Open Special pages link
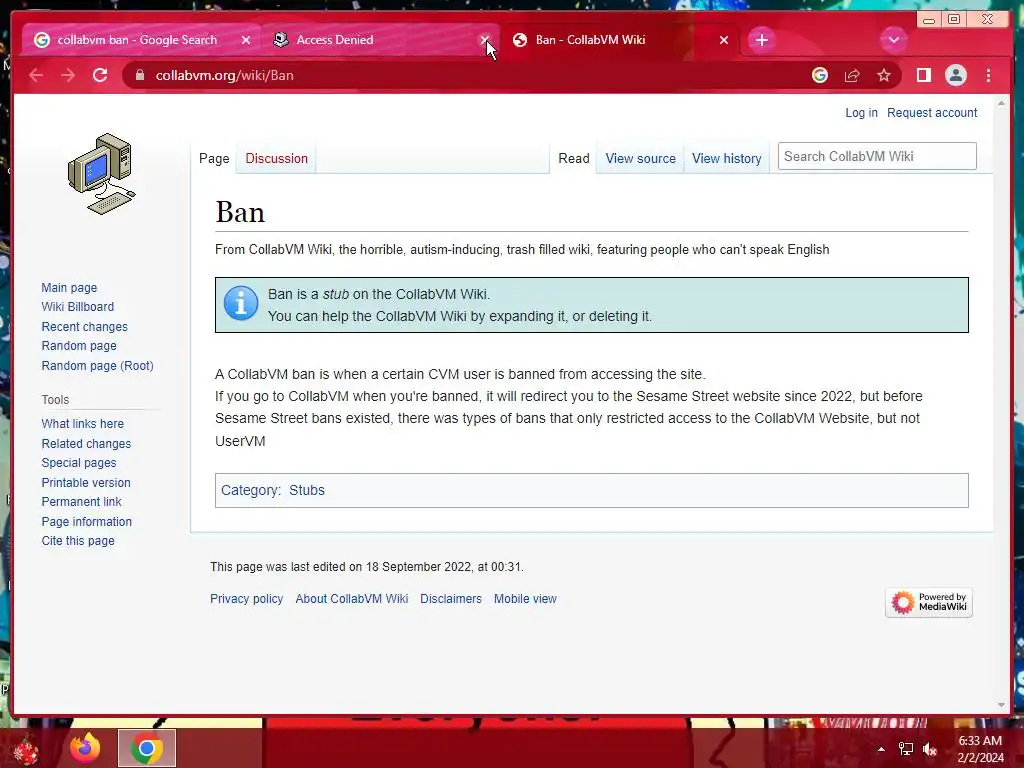 79,462
